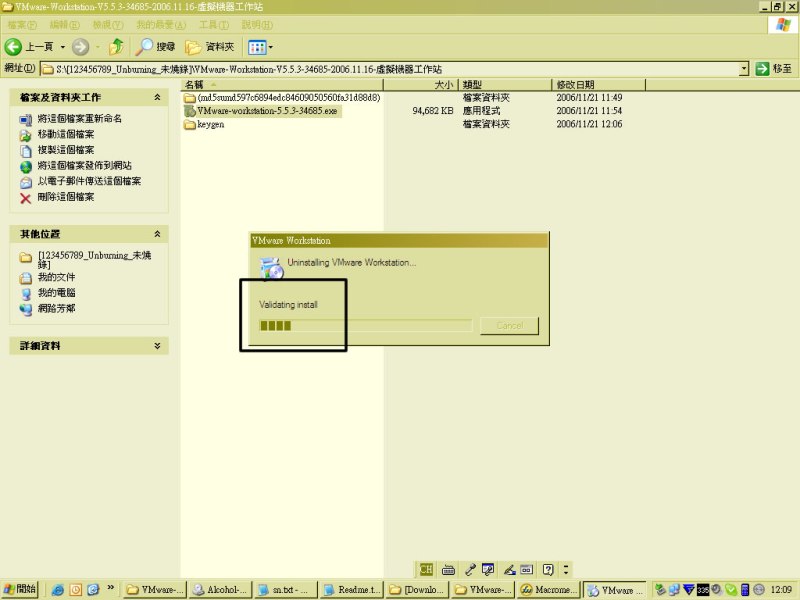Open the 搜尋 search pane
The width and height of the screenshot is (800, 600).
point(156,47)
